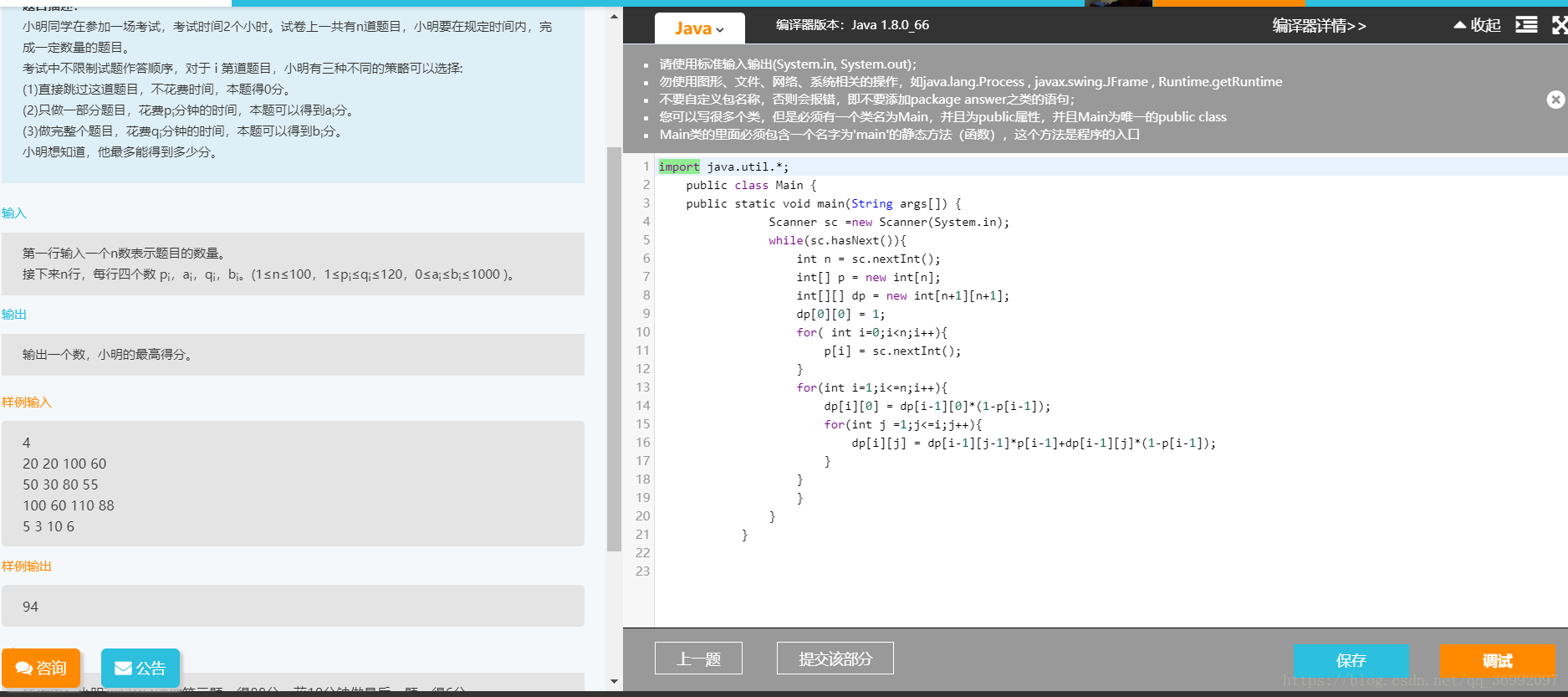Dismiss the instructions notice with the X
Image resolution: width=1568 pixels, height=697 pixels.
[1555, 100]
